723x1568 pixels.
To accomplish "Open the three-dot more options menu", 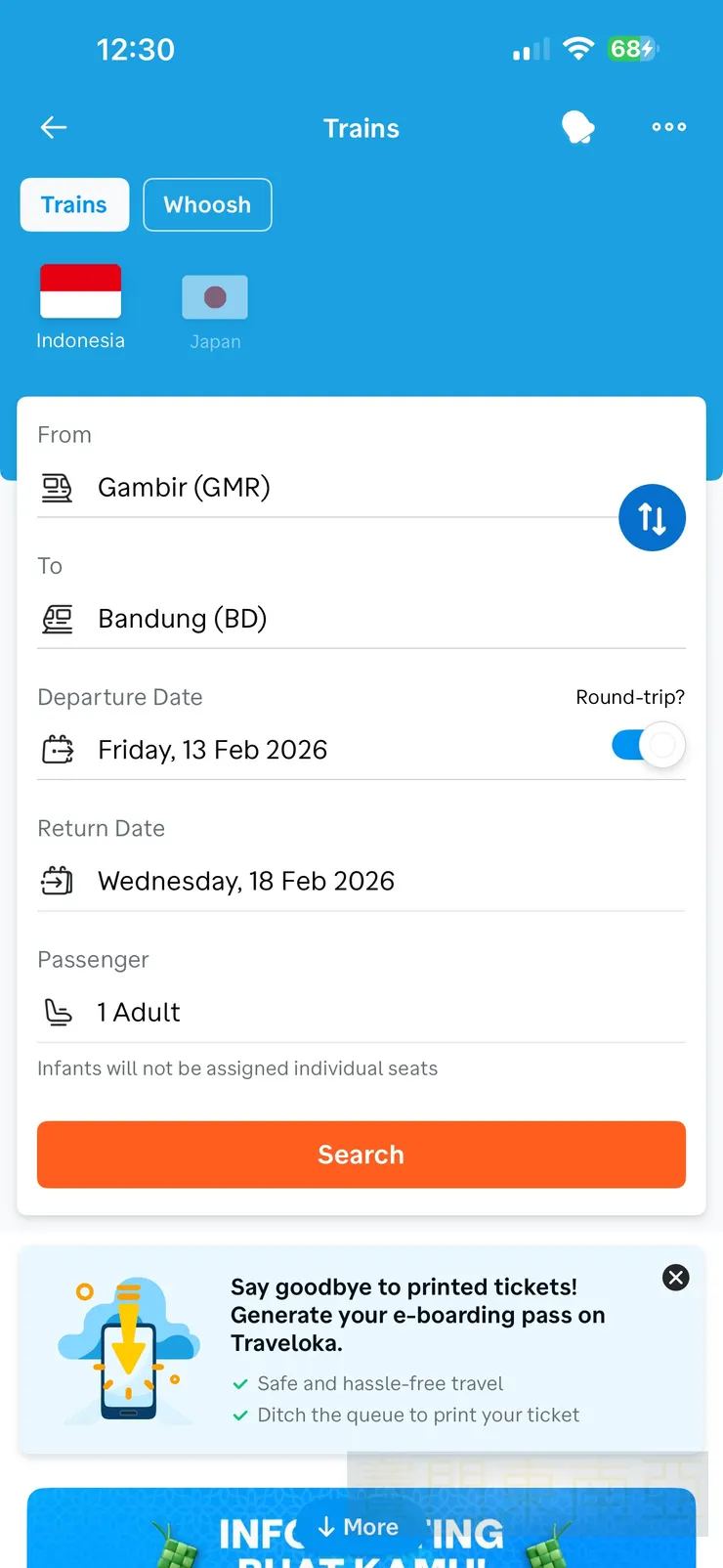I will [x=669, y=127].
